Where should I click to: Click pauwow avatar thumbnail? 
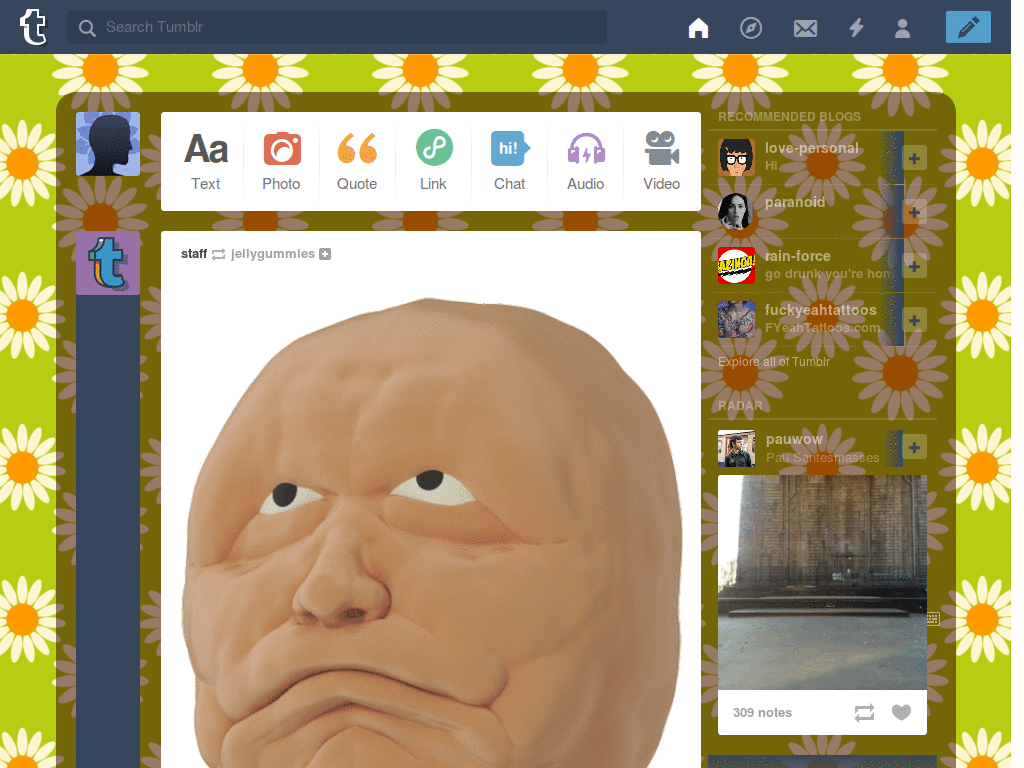click(737, 448)
